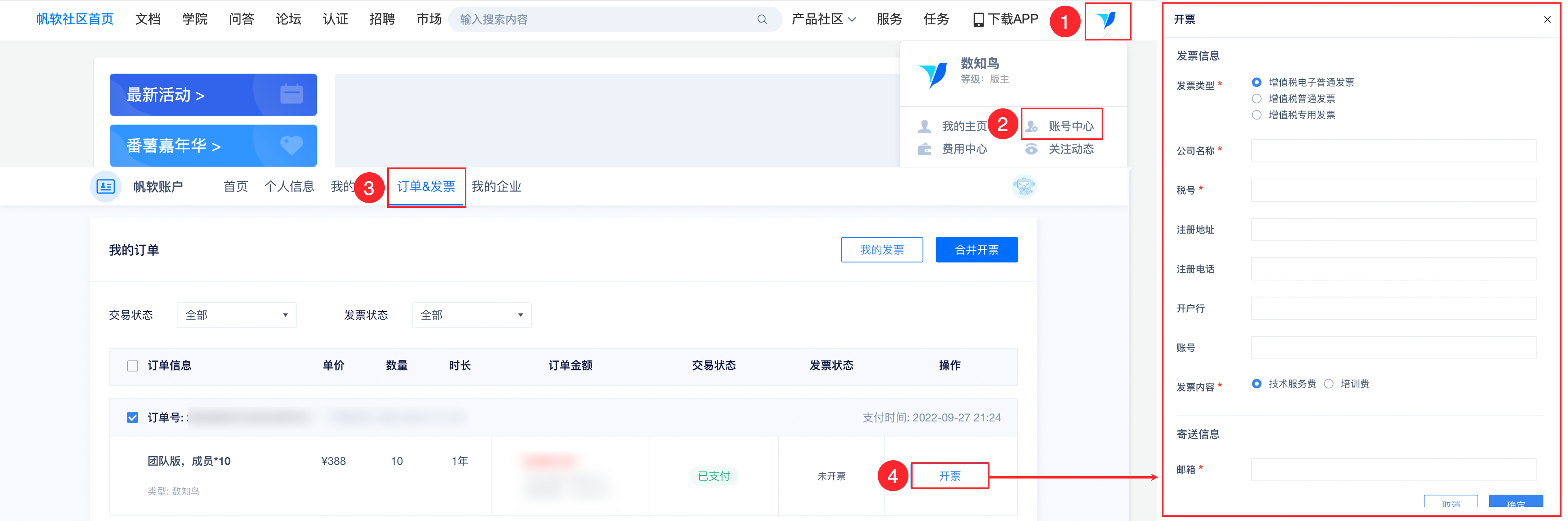Click the 帆软账户 ID card icon

coord(105,186)
